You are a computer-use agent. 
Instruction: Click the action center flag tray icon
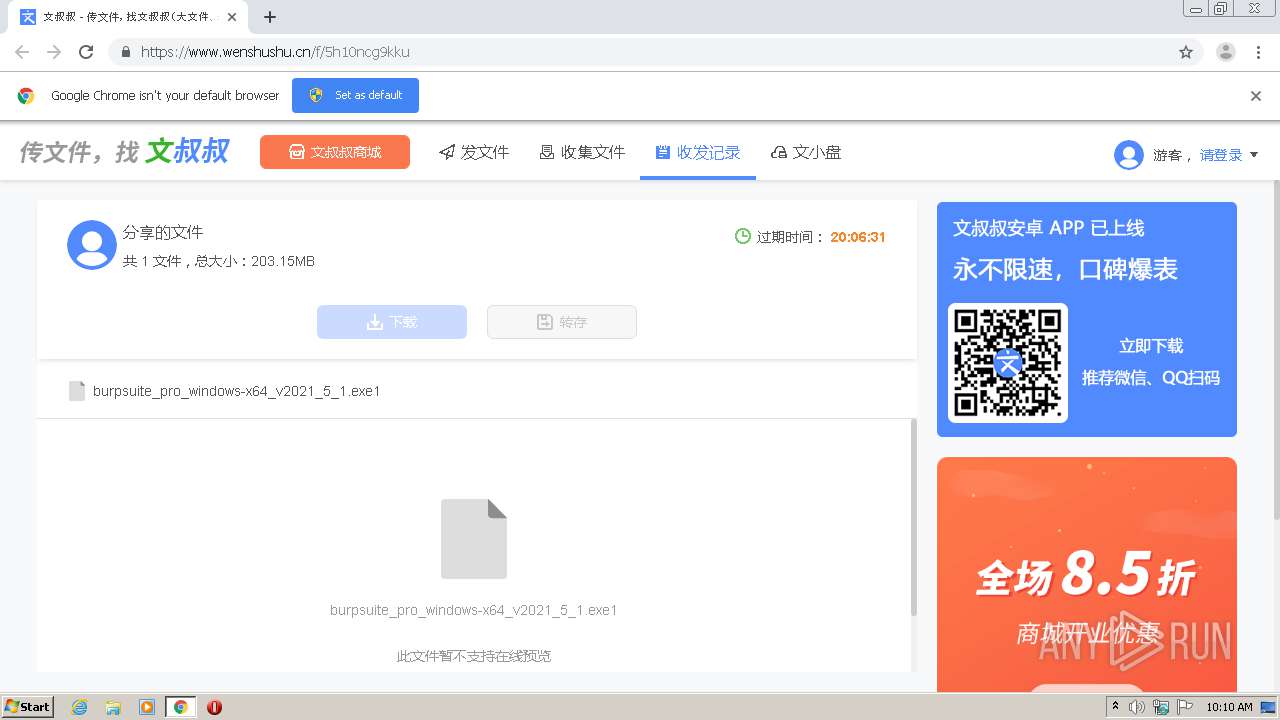(1185, 707)
